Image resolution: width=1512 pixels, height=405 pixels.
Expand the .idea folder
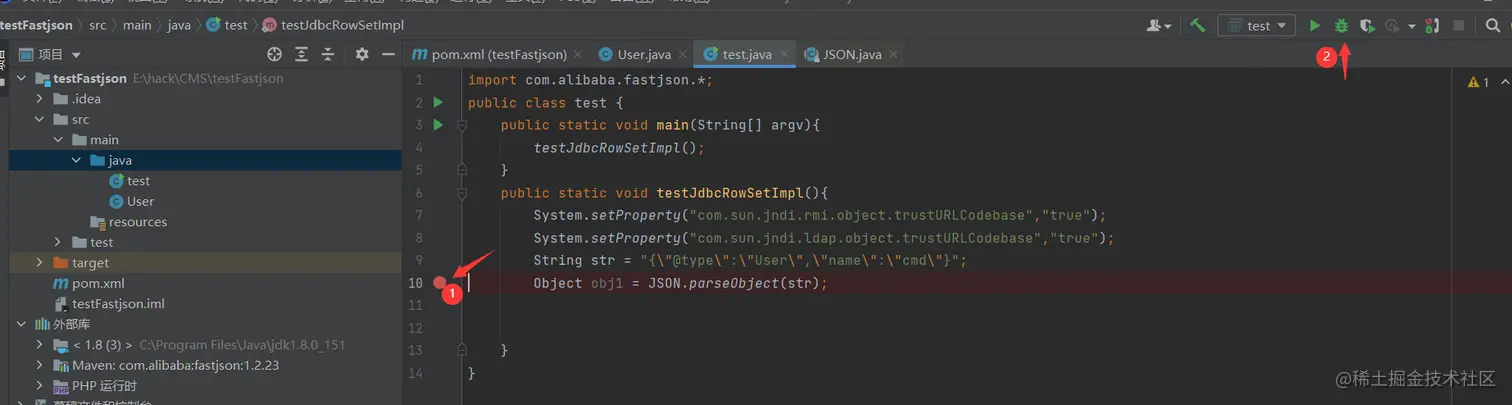[40, 99]
